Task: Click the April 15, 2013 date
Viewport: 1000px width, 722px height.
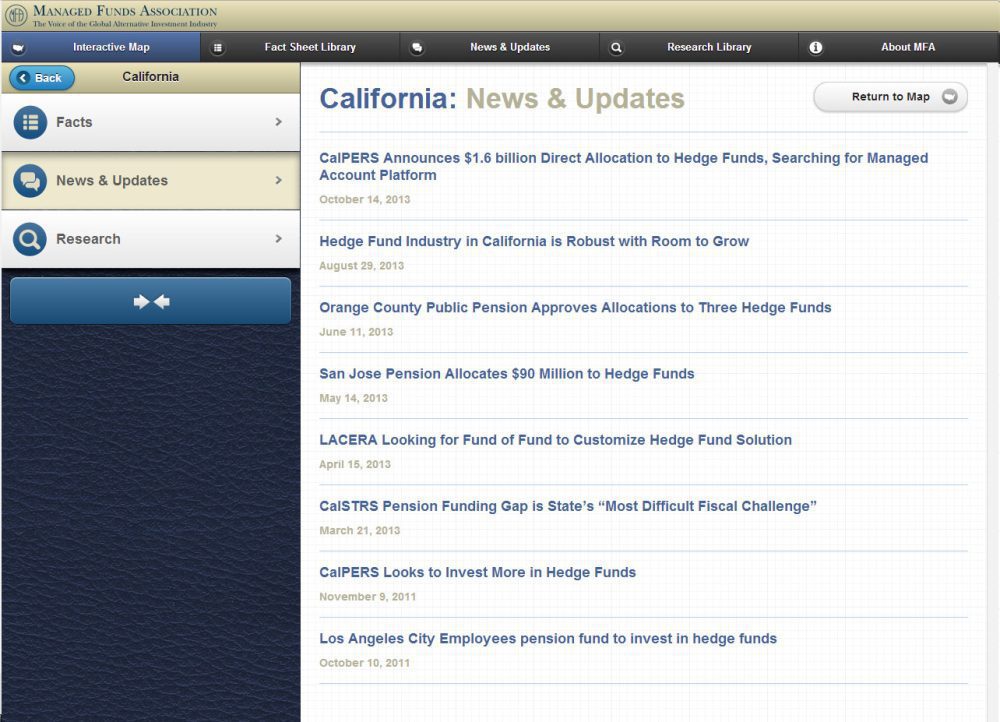Action: 355,464
